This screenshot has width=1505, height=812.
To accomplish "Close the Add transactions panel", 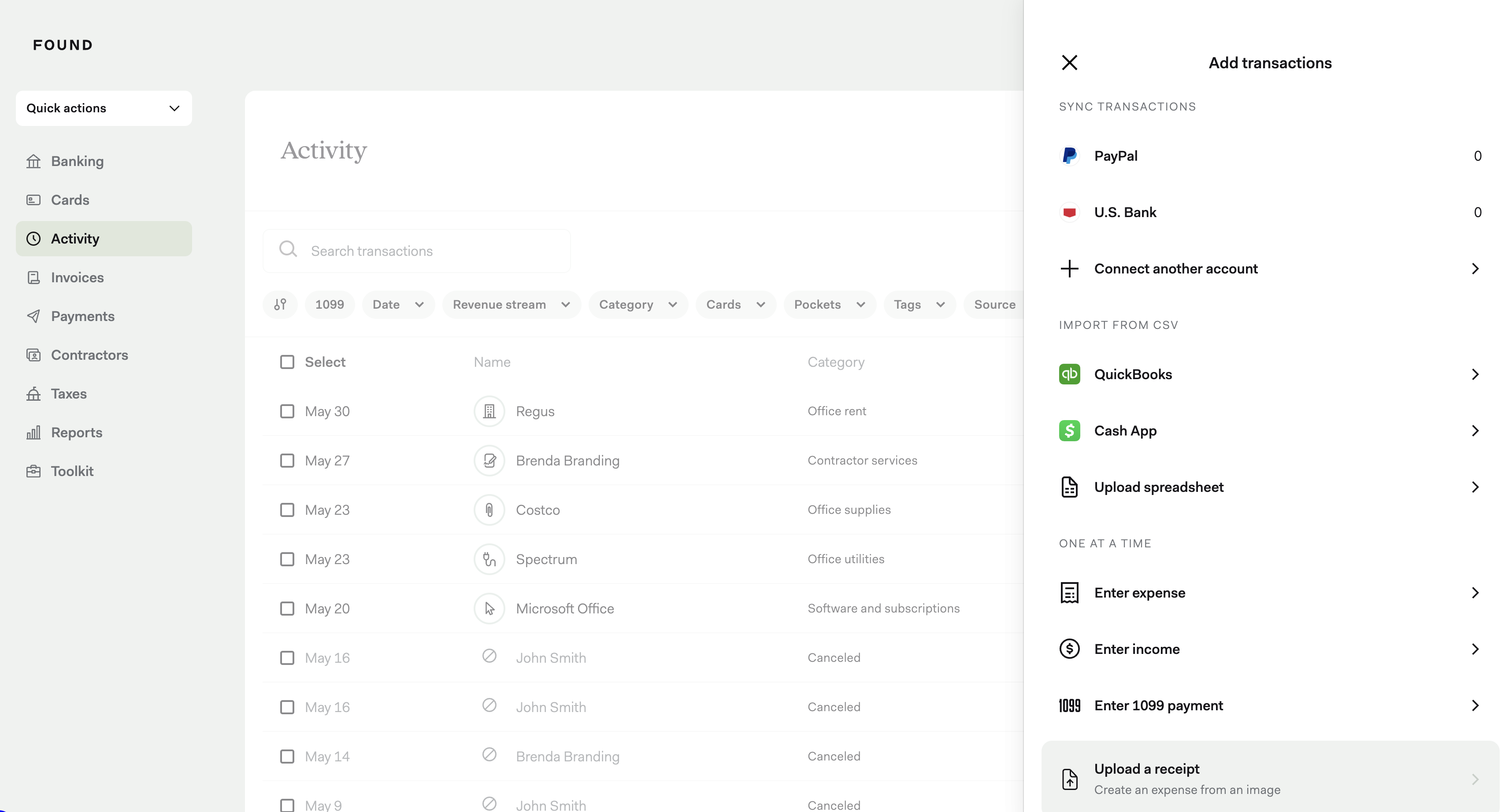I will (x=1069, y=63).
